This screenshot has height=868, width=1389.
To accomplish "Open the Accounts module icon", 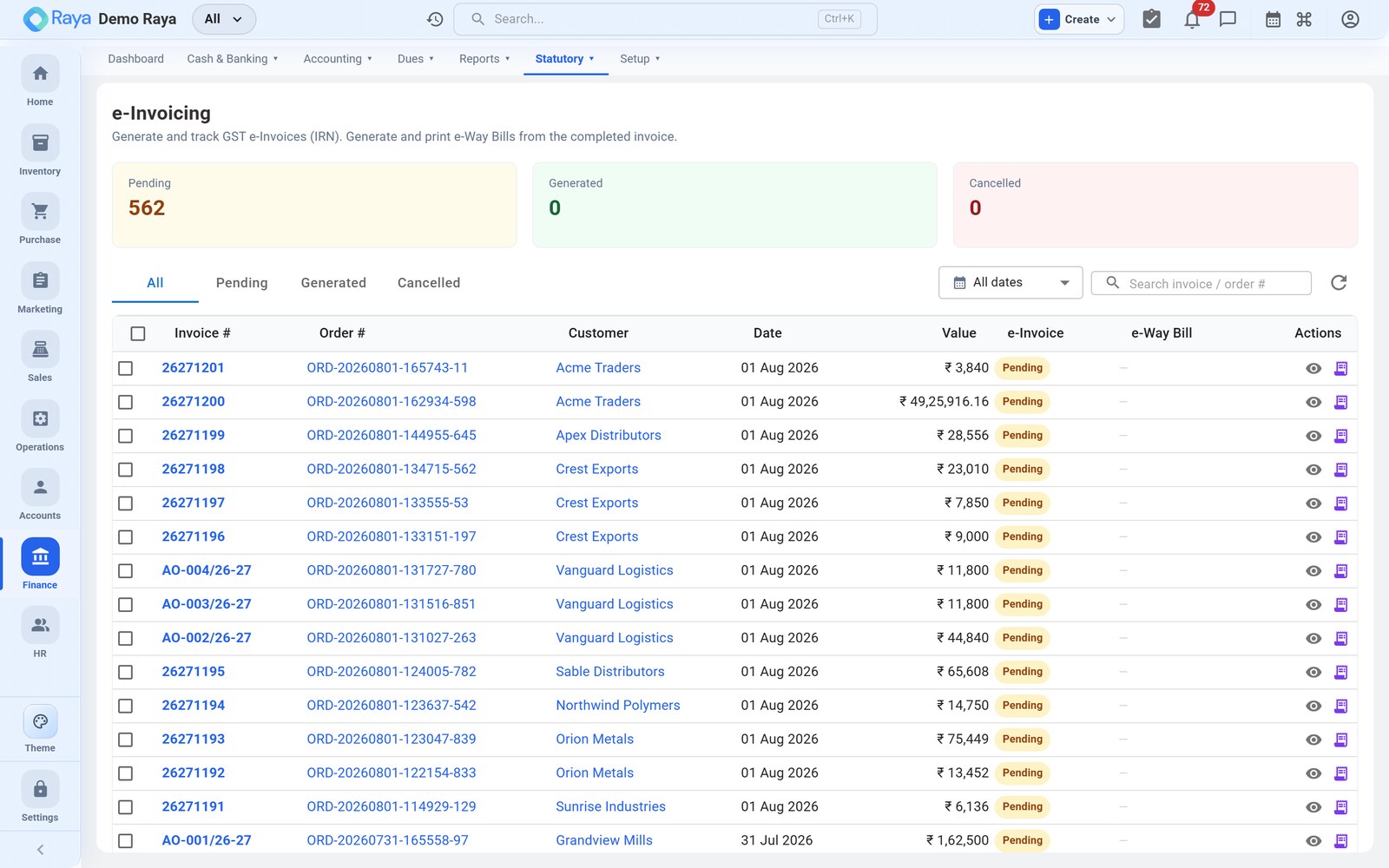I will click(x=40, y=488).
